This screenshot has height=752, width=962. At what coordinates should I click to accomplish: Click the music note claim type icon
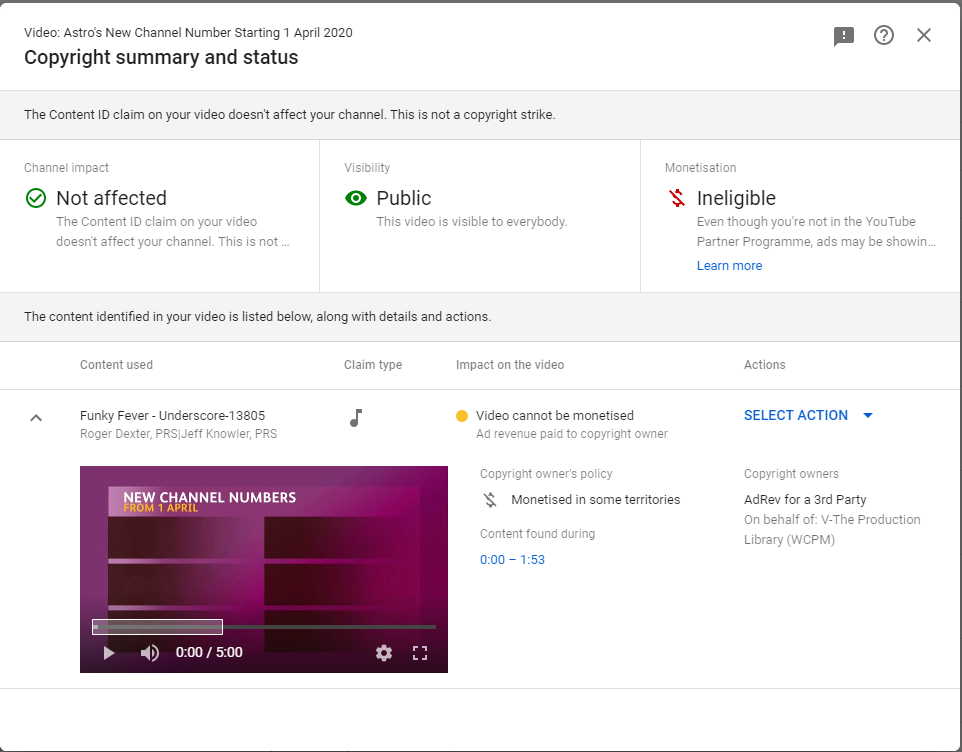356,418
